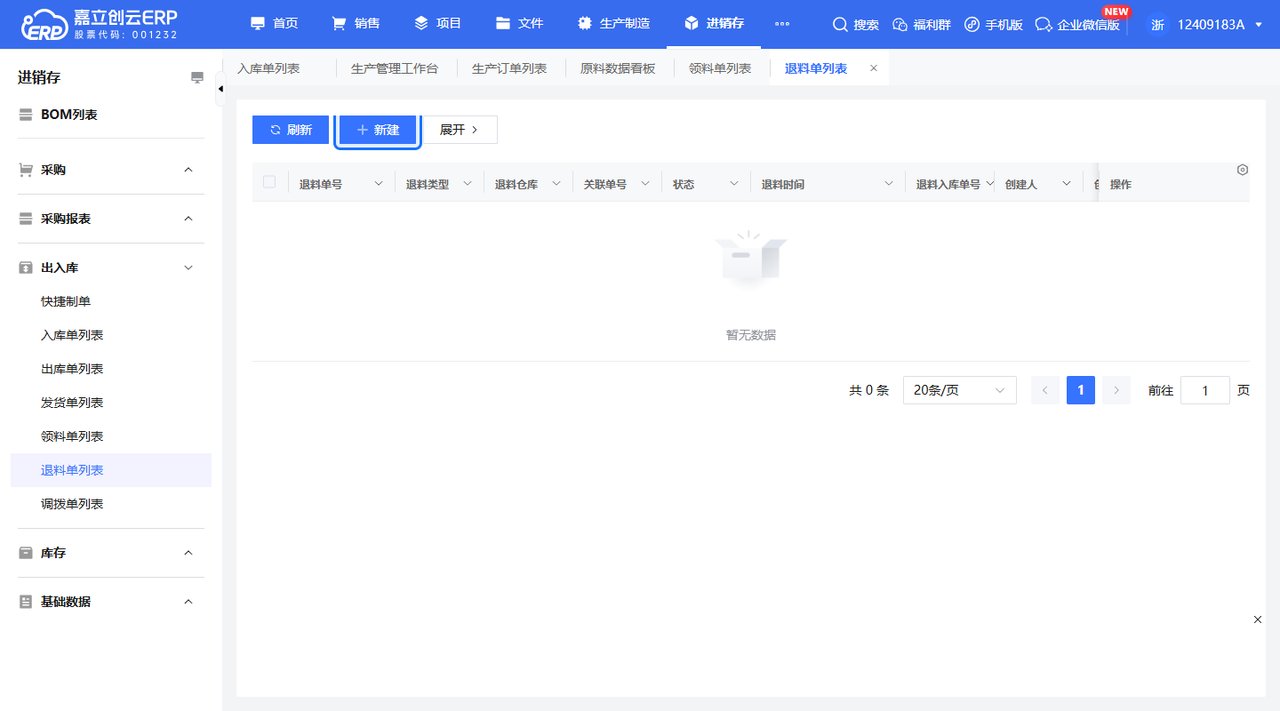
Task: Click the 嘉立创云ERP logo
Action: (98, 24)
